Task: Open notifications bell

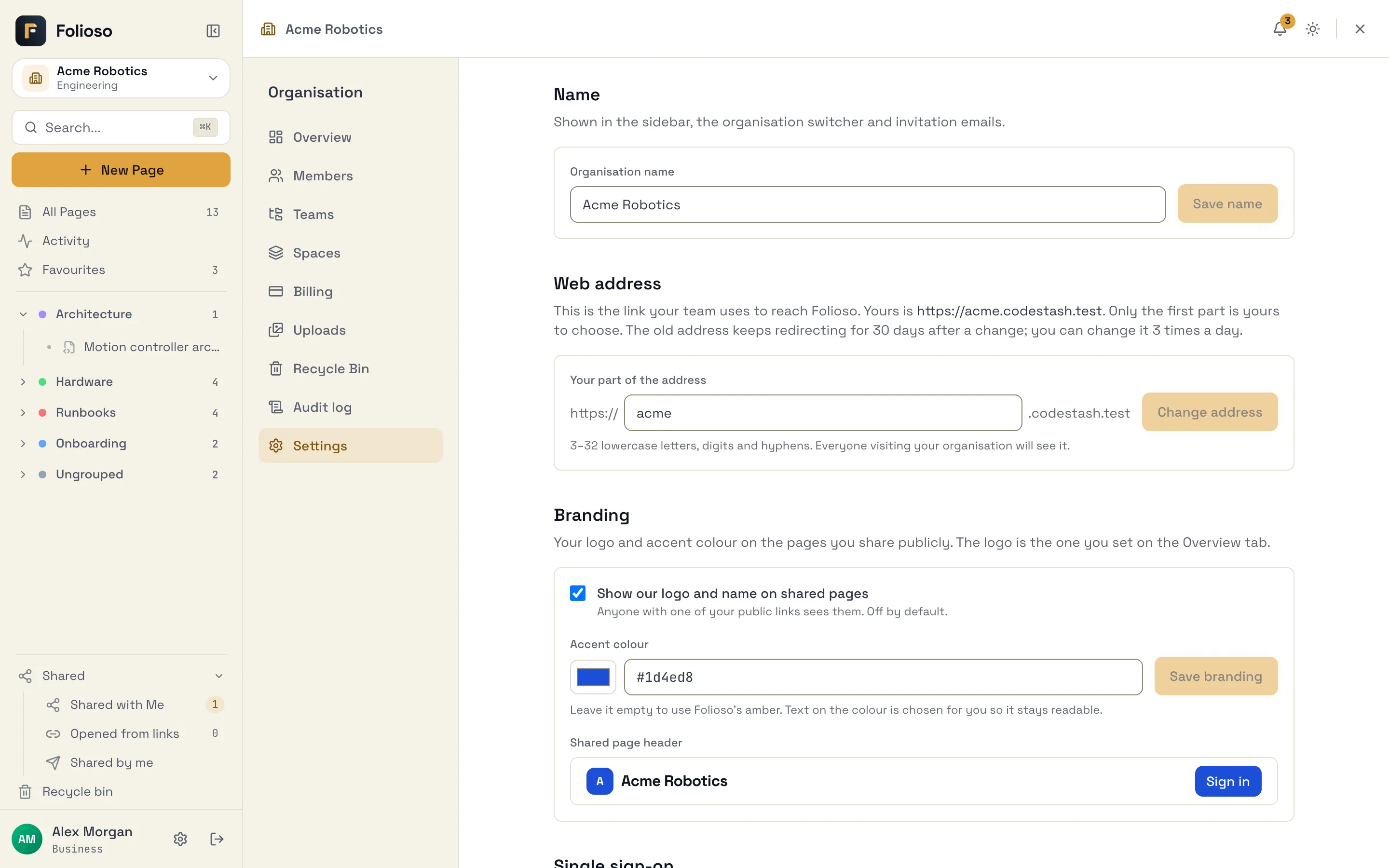Action: click(x=1280, y=29)
